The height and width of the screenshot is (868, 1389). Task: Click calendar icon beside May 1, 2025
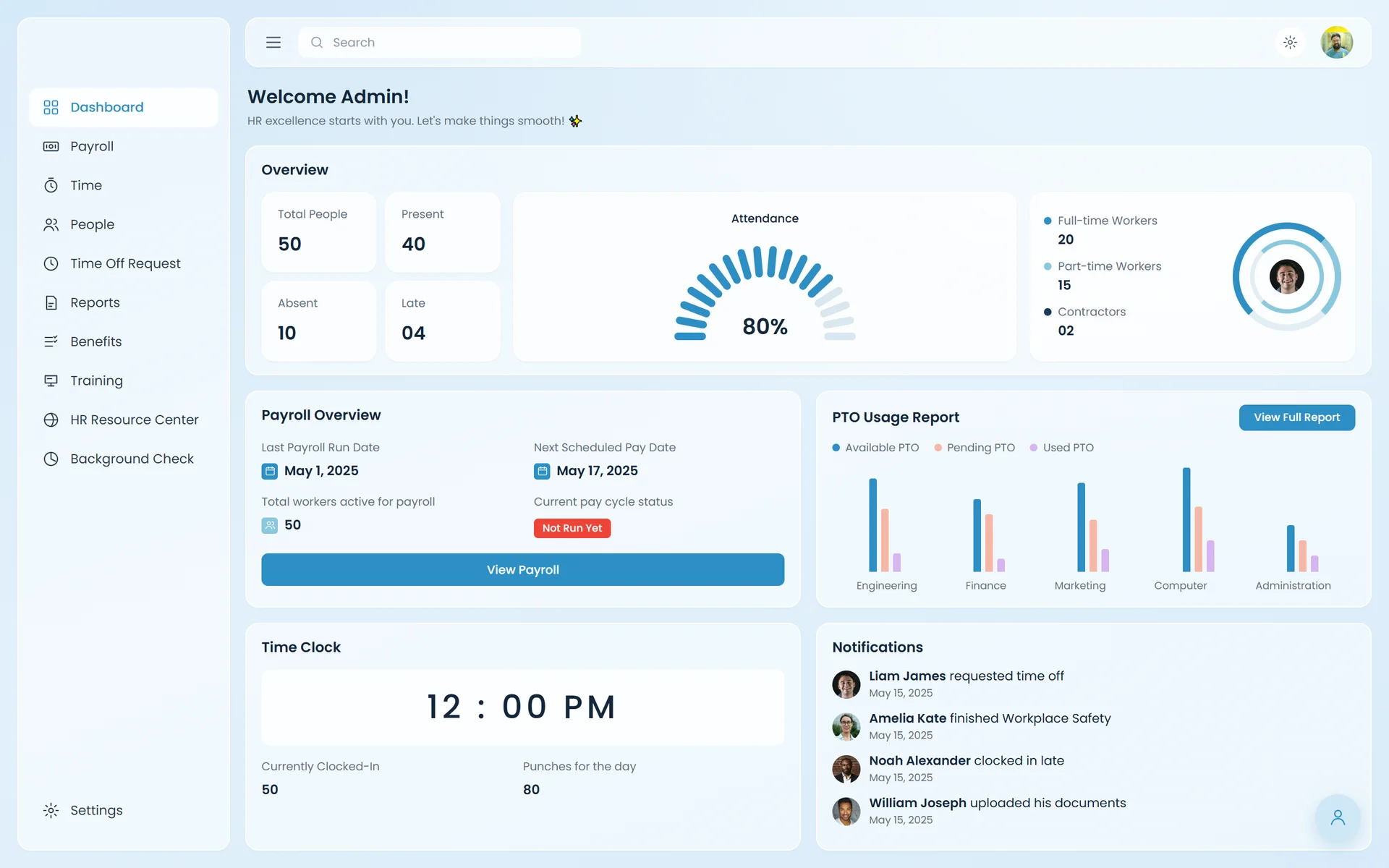click(x=270, y=471)
